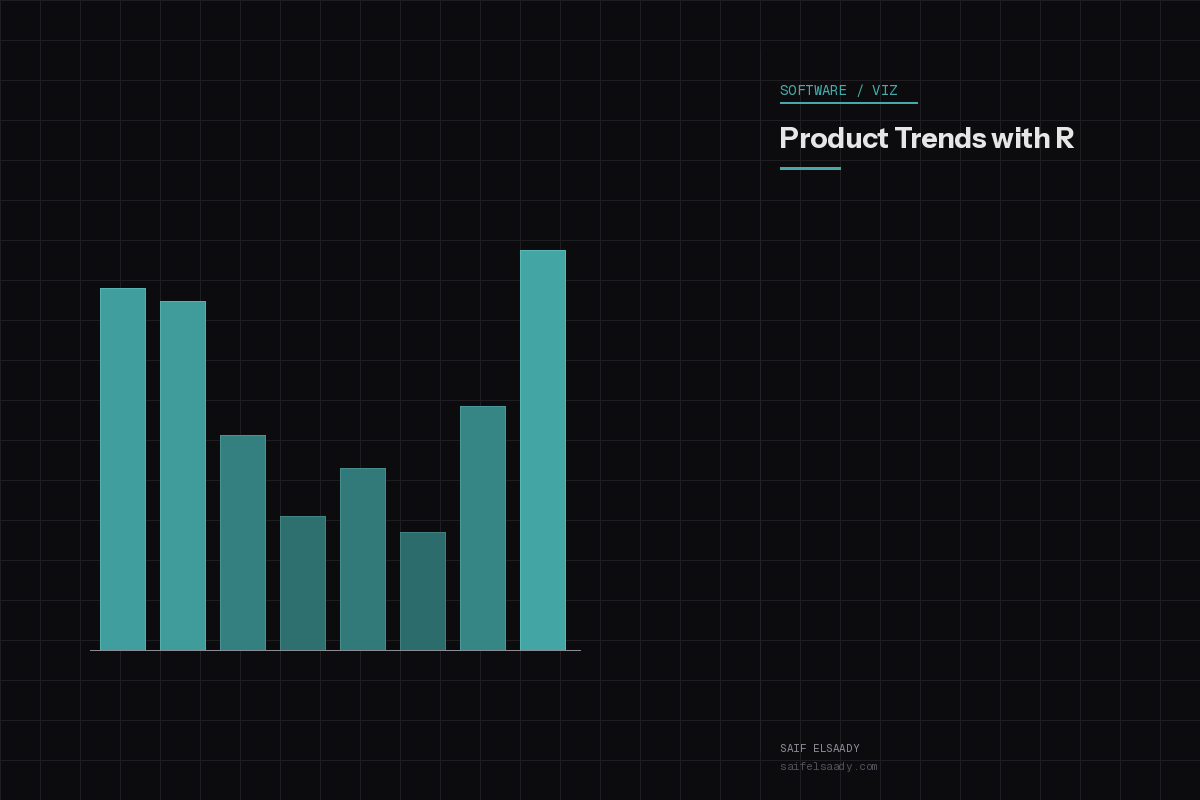Select the second tall bar from left
Viewport: 1200px width, 800px height.
pyautogui.click(x=182, y=475)
